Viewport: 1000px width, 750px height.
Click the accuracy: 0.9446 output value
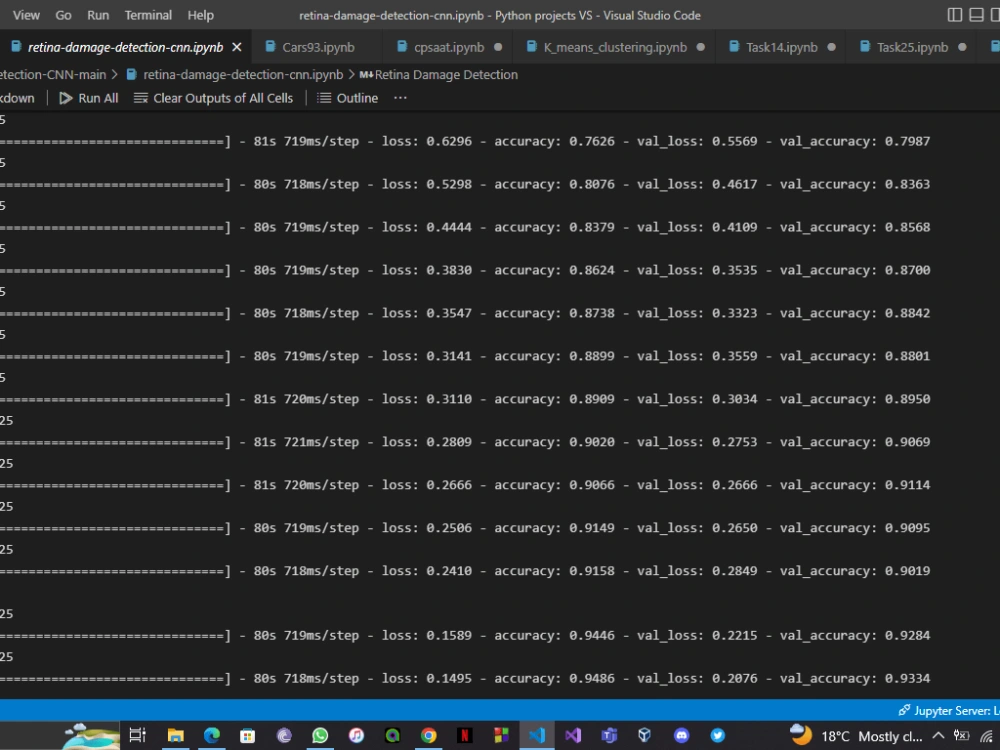point(554,635)
